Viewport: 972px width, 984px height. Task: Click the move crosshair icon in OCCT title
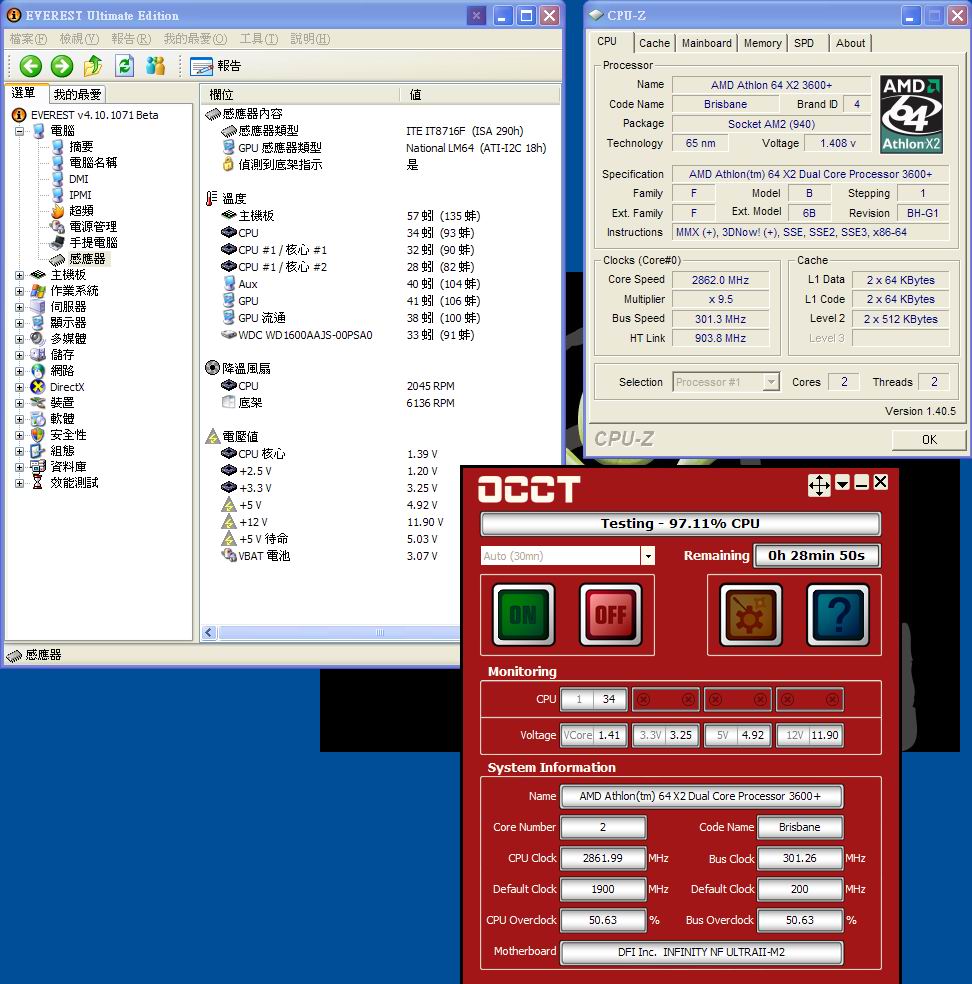coord(818,485)
